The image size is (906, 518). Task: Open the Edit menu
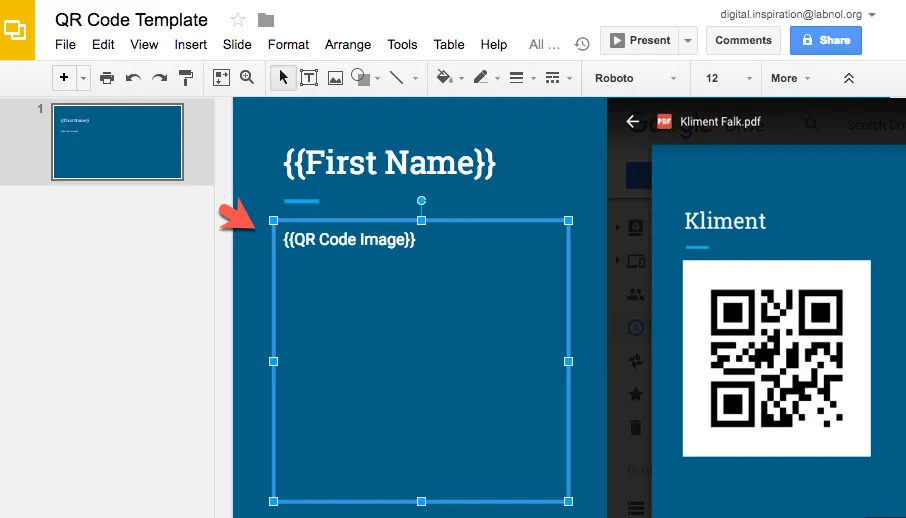(x=103, y=45)
